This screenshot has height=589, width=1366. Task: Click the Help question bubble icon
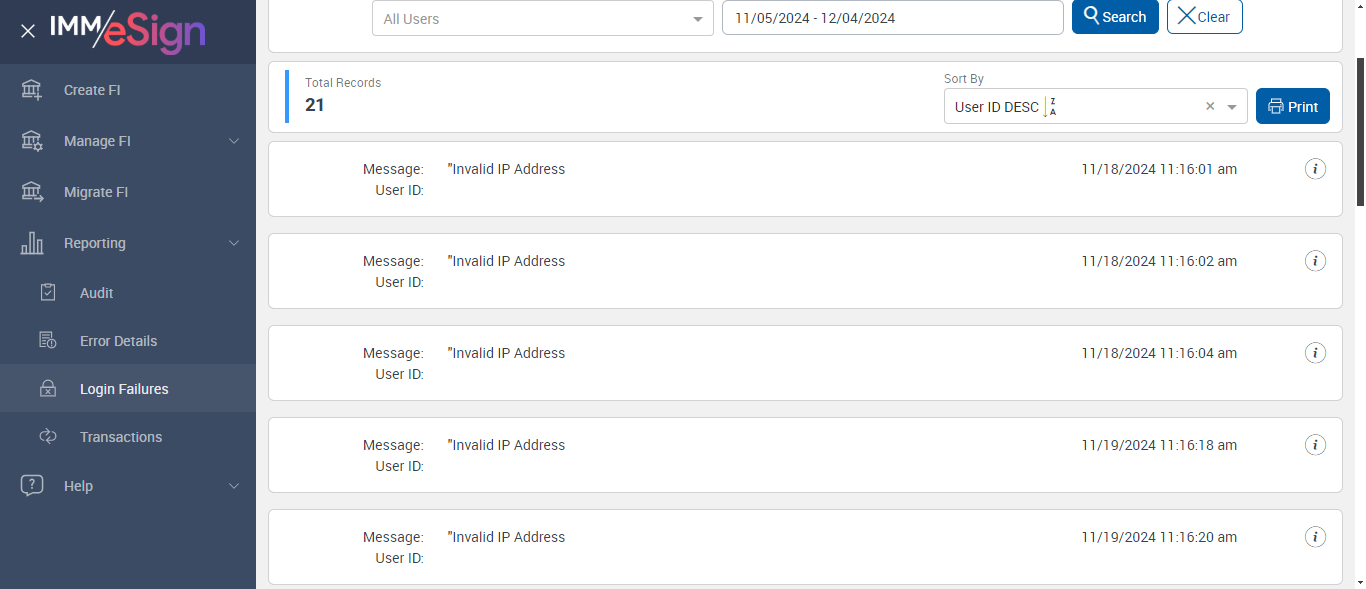pos(32,486)
